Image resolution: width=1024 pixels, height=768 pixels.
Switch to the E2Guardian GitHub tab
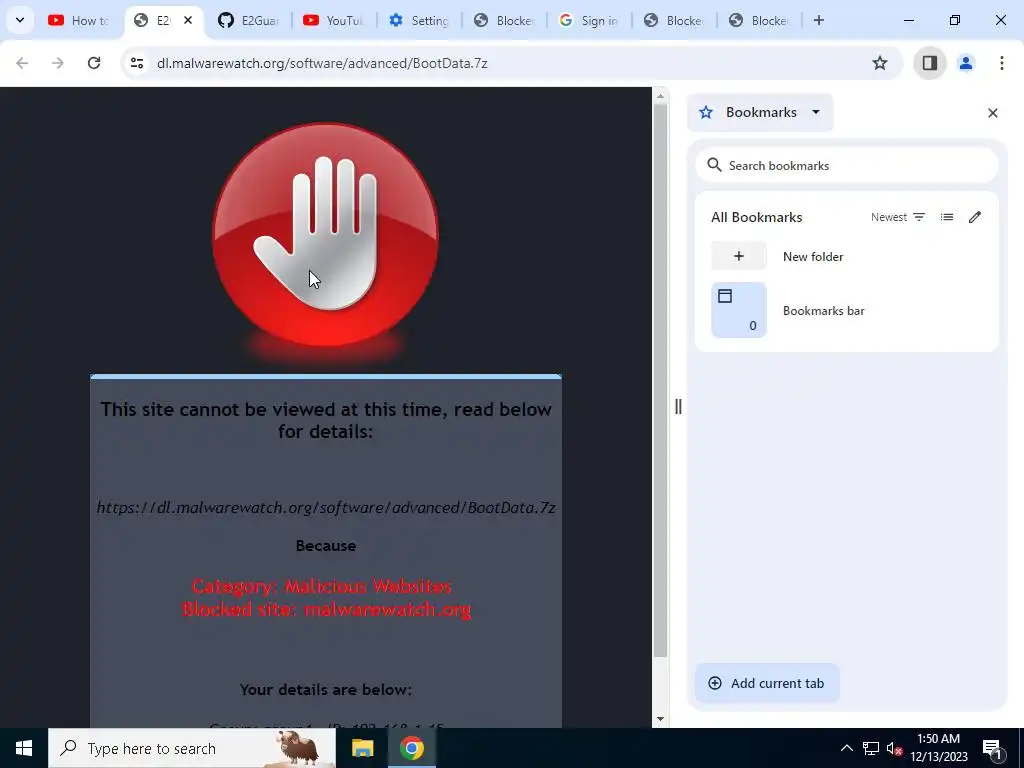(248, 20)
